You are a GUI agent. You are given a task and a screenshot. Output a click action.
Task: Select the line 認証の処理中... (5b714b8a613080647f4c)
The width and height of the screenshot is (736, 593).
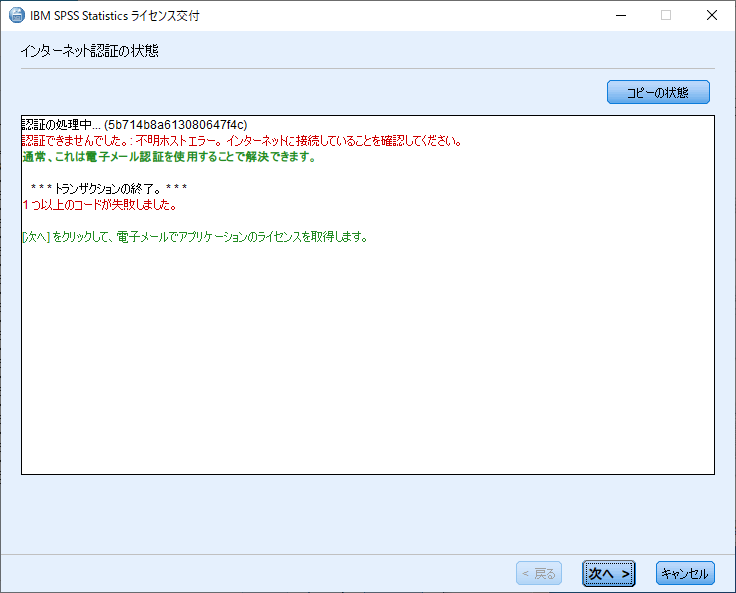(x=135, y=125)
